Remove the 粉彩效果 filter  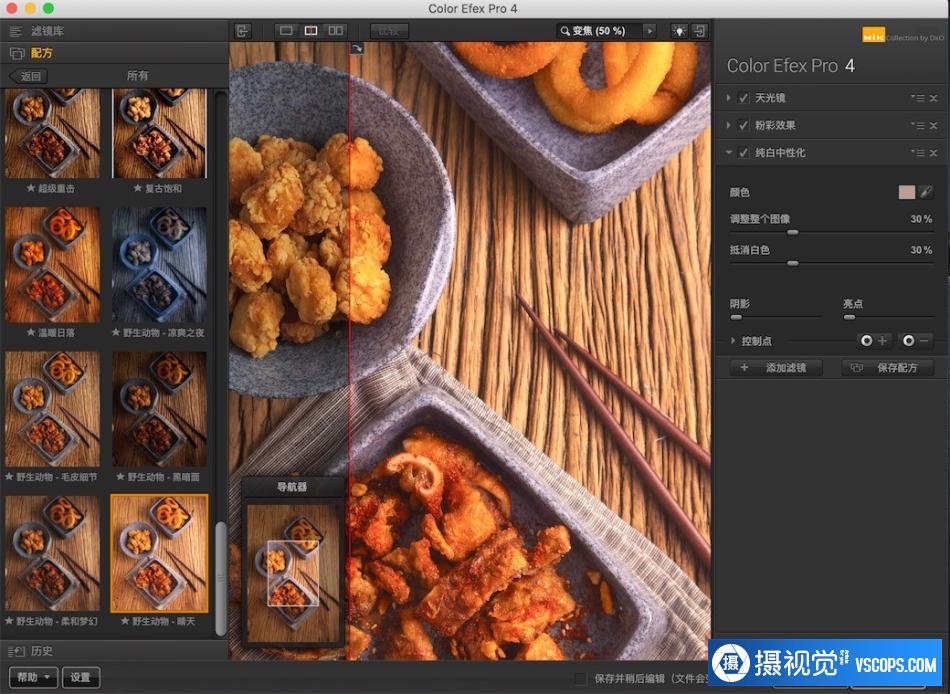pyautogui.click(x=934, y=125)
